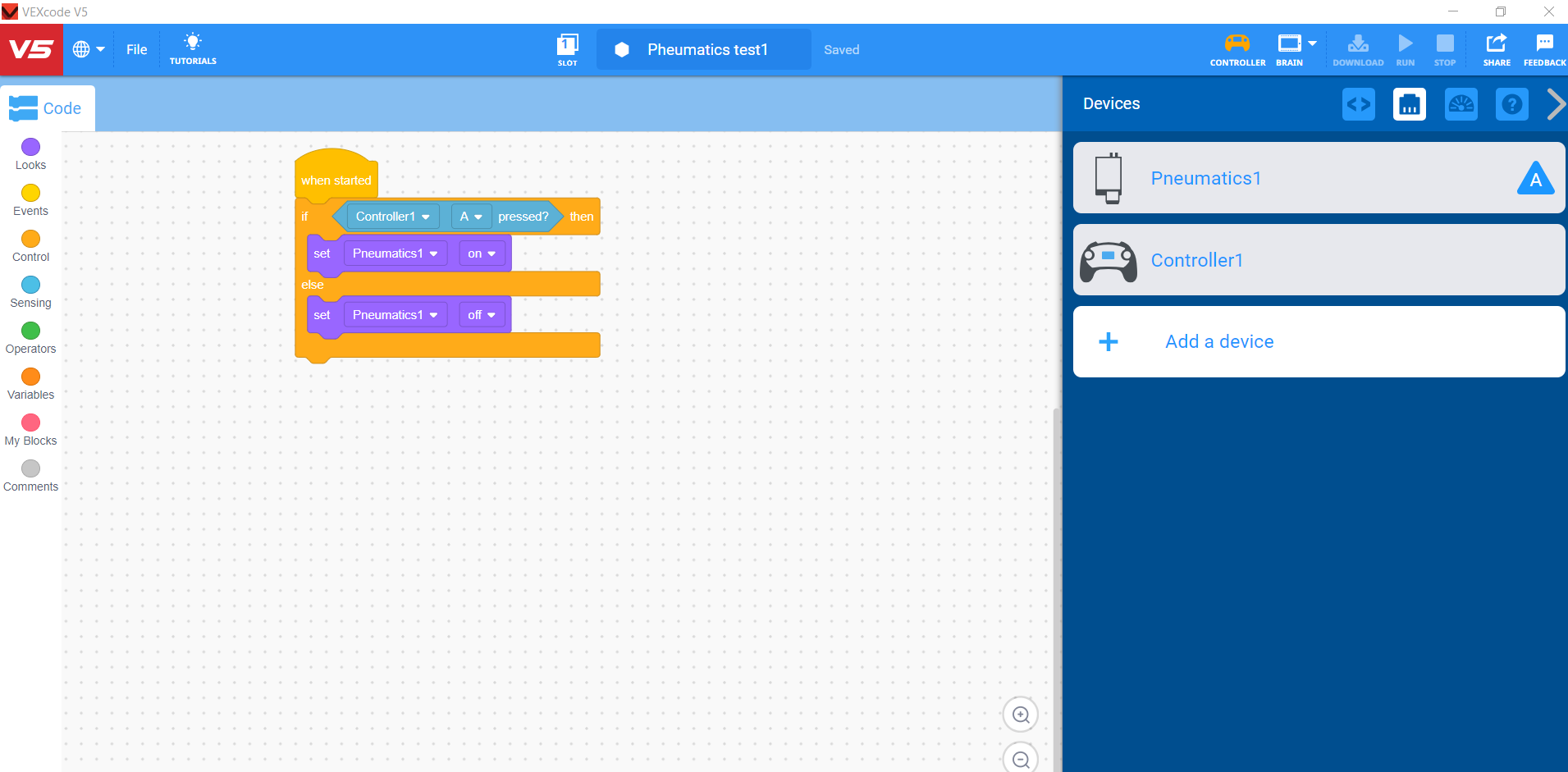Image resolution: width=1568 pixels, height=772 pixels.
Task: Click the VEXcode V5 title bar icon
Action: pyautogui.click(x=10, y=11)
